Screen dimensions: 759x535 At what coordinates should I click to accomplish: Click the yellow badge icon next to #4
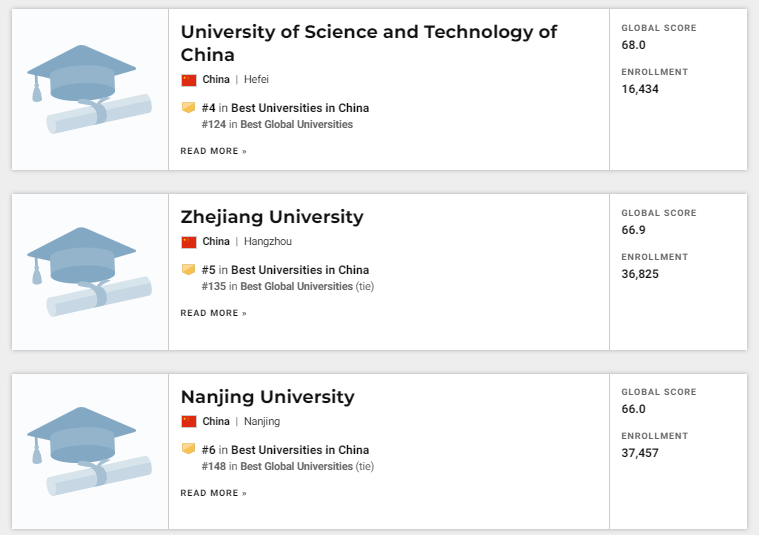point(188,107)
